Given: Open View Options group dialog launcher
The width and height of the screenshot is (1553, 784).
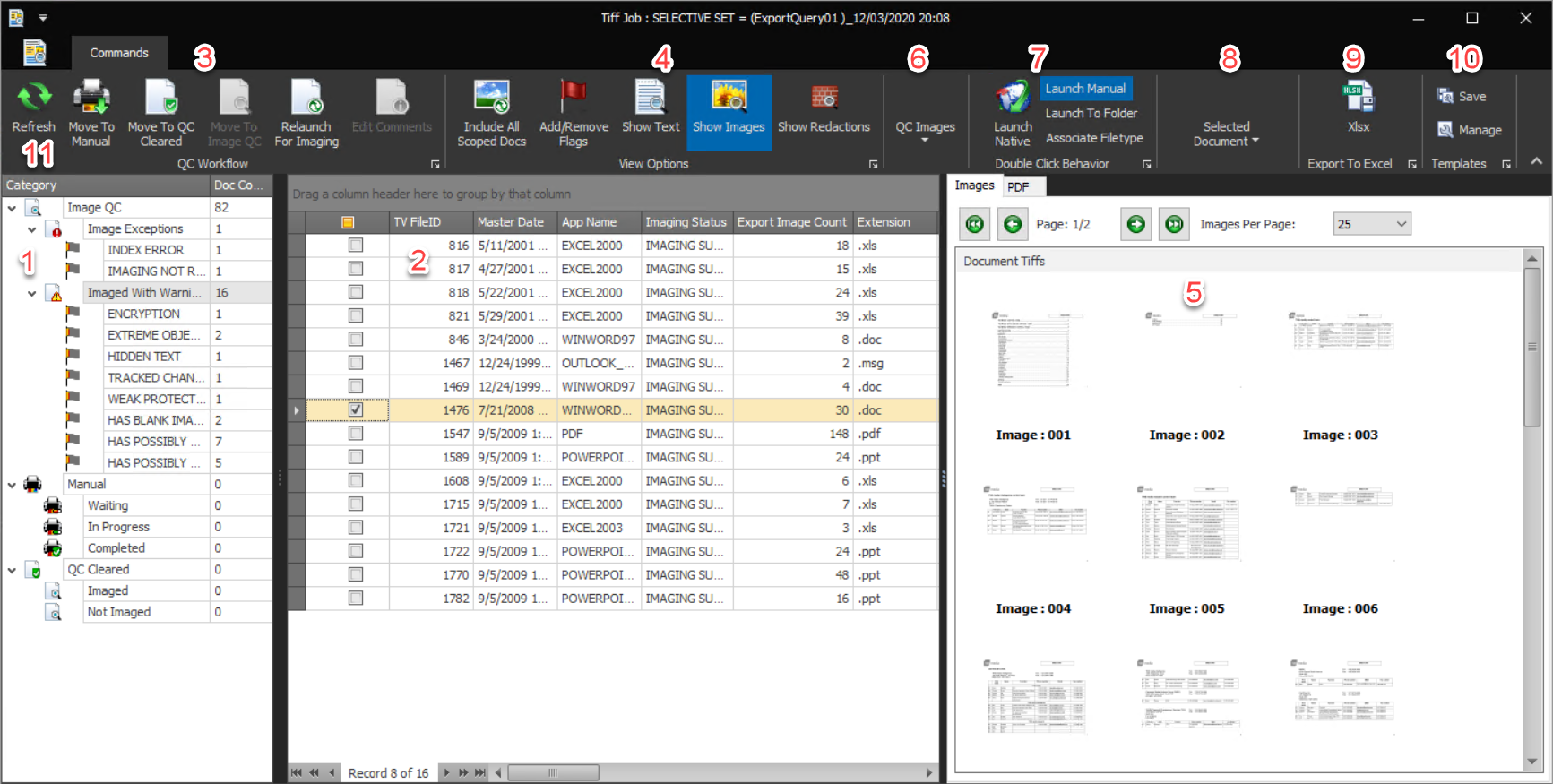Looking at the screenshot, I should [874, 164].
